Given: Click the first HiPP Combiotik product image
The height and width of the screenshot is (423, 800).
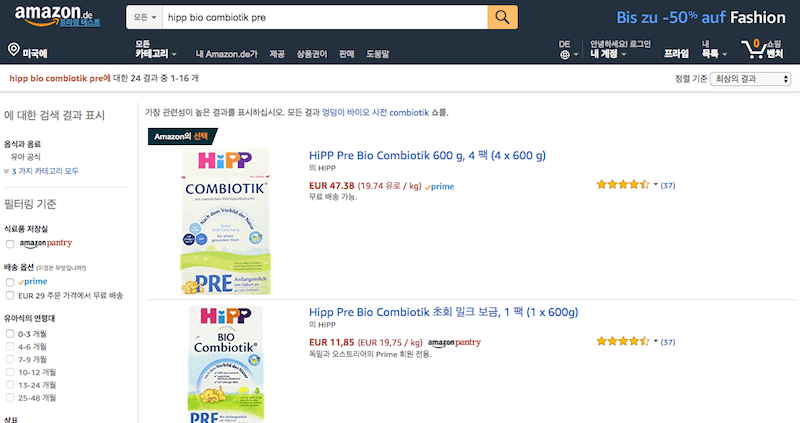Looking at the screenshot, I should coord(226,221).
